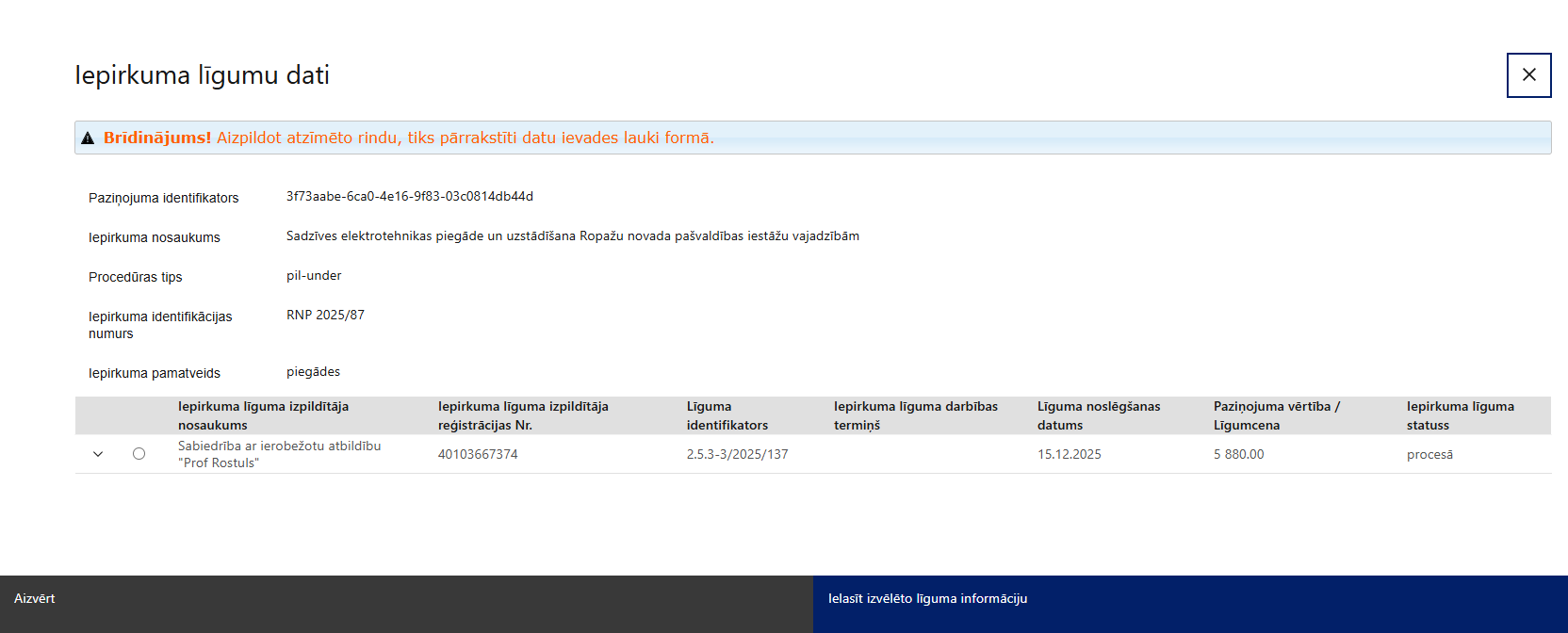The image size is (1568, 633).
Task: Expand the Prof Rostuls contract row
Action: [98, 454]
